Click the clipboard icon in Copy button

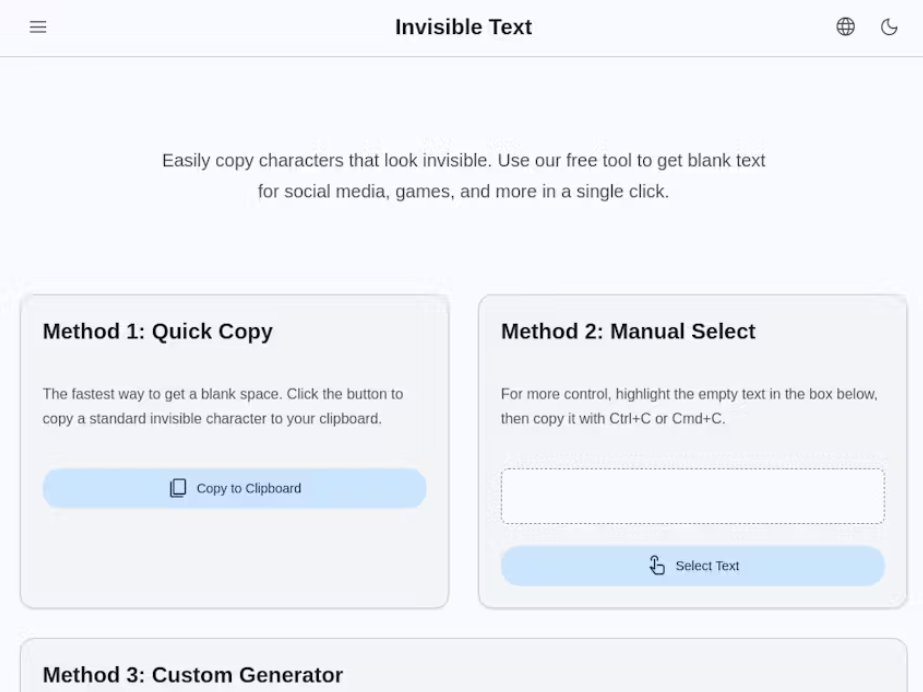click(178, 488)
